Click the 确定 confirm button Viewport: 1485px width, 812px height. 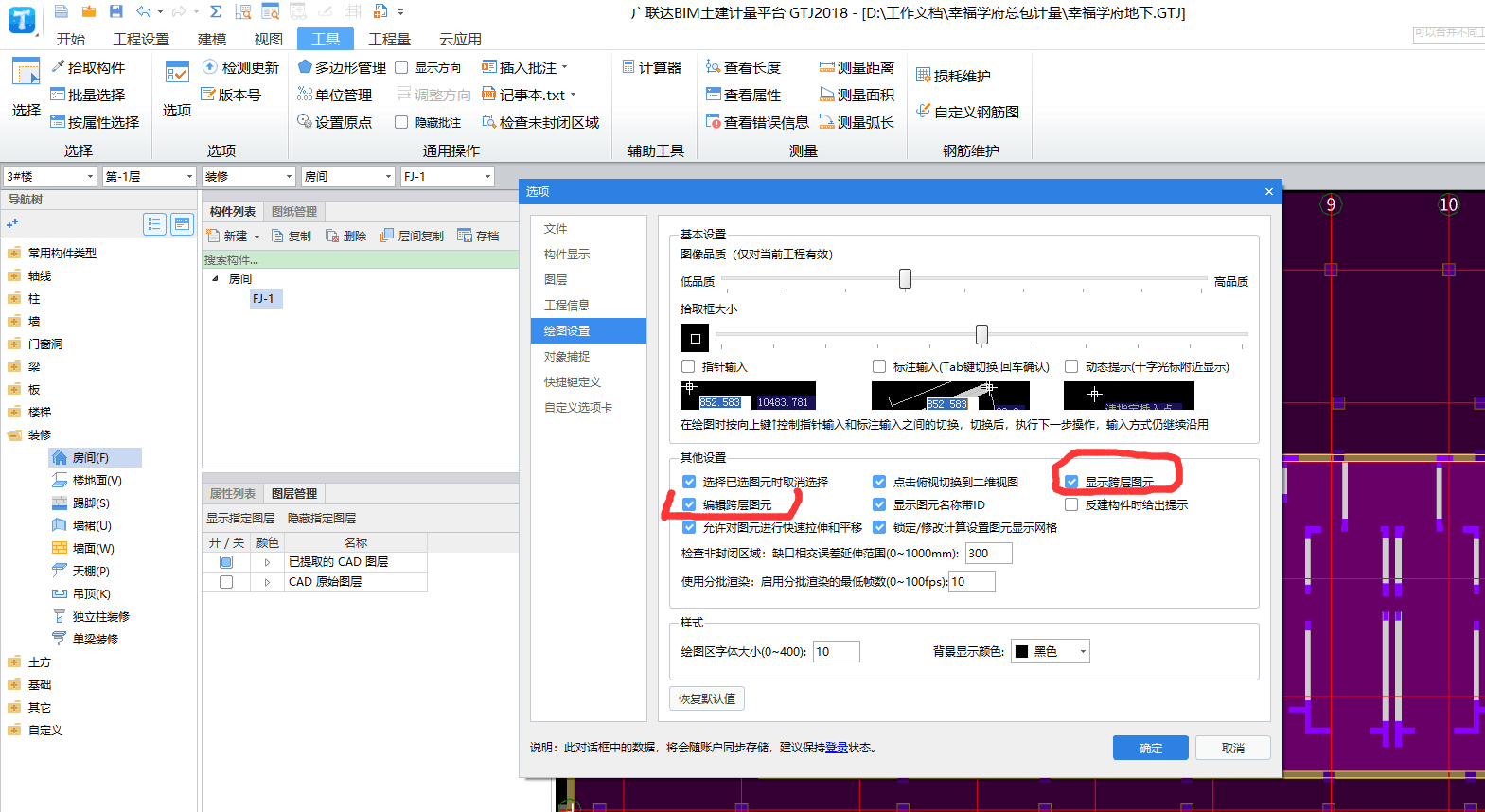[x=1151, y=748]
